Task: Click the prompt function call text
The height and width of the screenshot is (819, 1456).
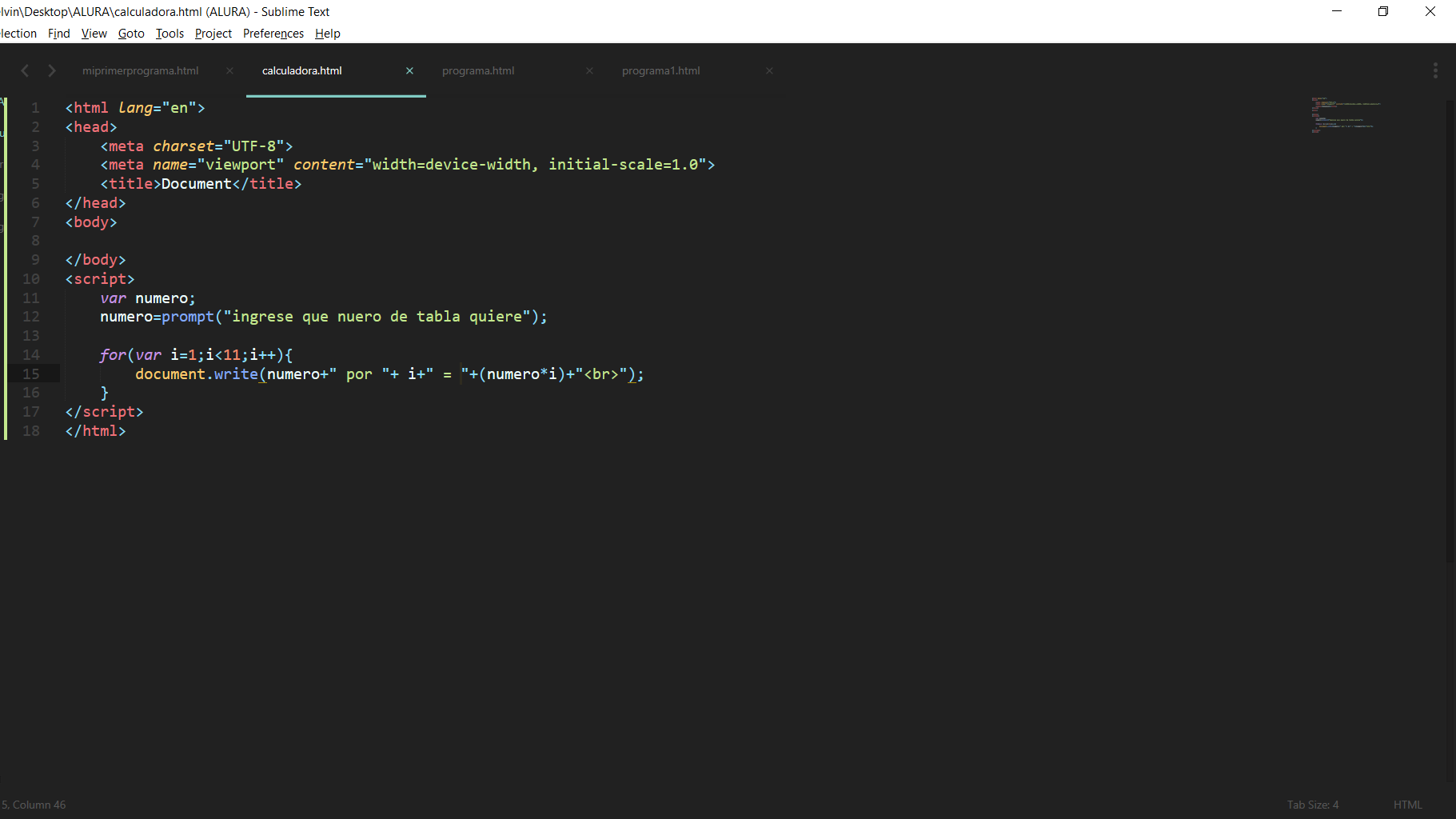Action: pos(188,317)
